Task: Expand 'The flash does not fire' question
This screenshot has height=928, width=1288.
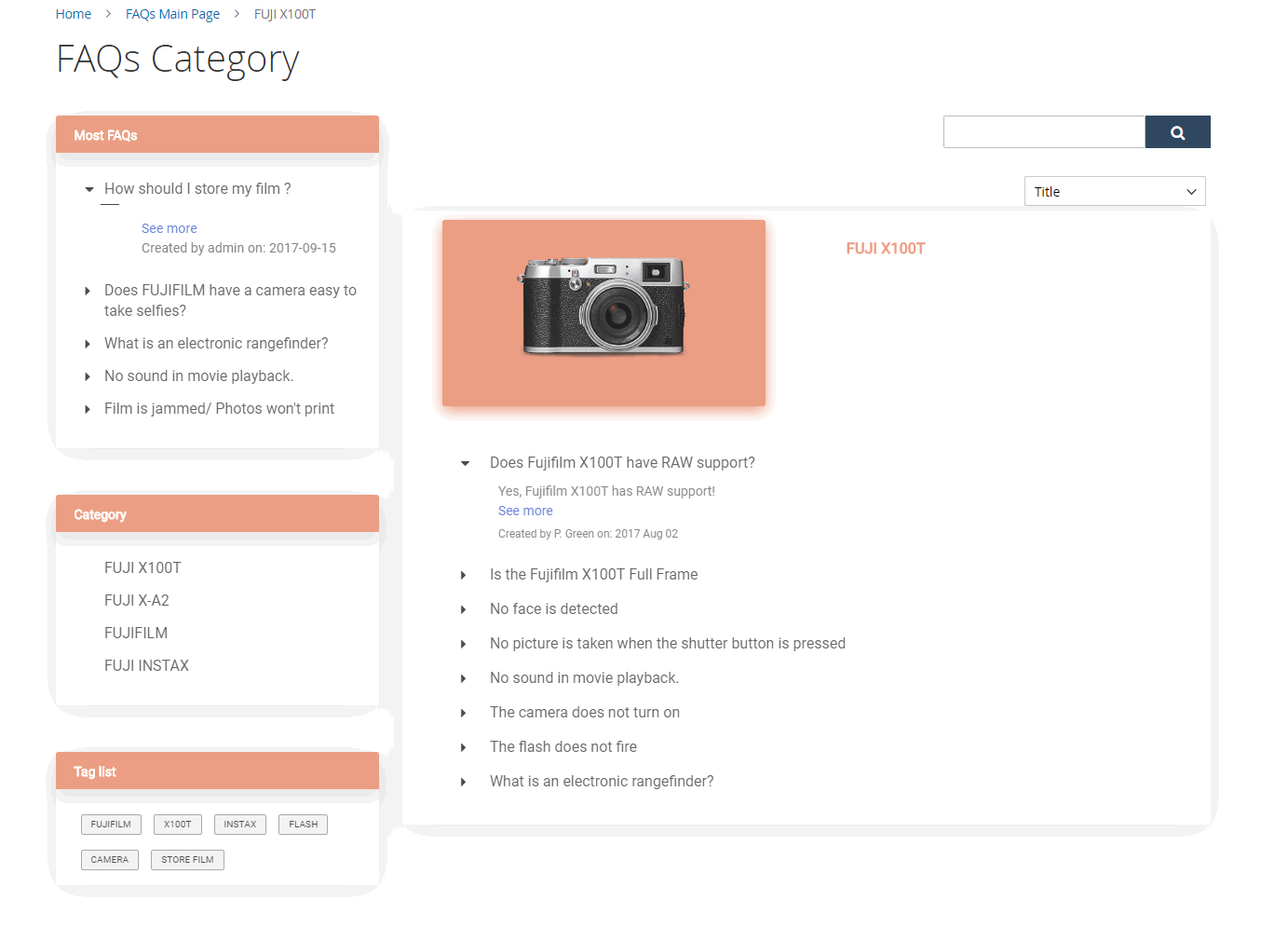Action: (x=464, y=747)
